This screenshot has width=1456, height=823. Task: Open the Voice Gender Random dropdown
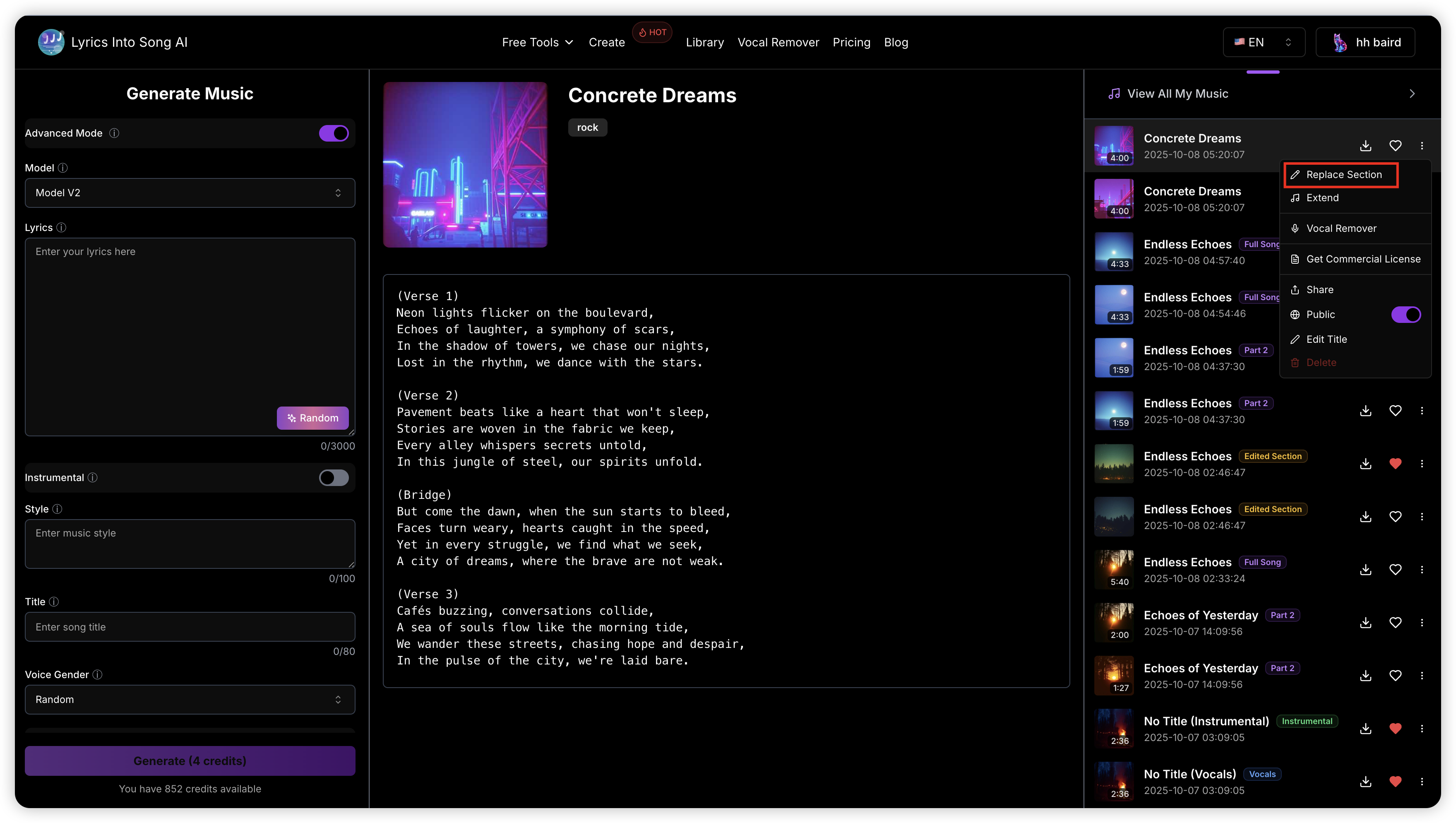tap(190, 700)
